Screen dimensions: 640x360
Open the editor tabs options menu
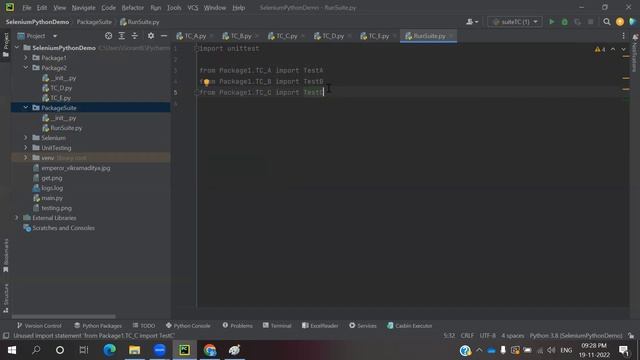pos(623,36)
